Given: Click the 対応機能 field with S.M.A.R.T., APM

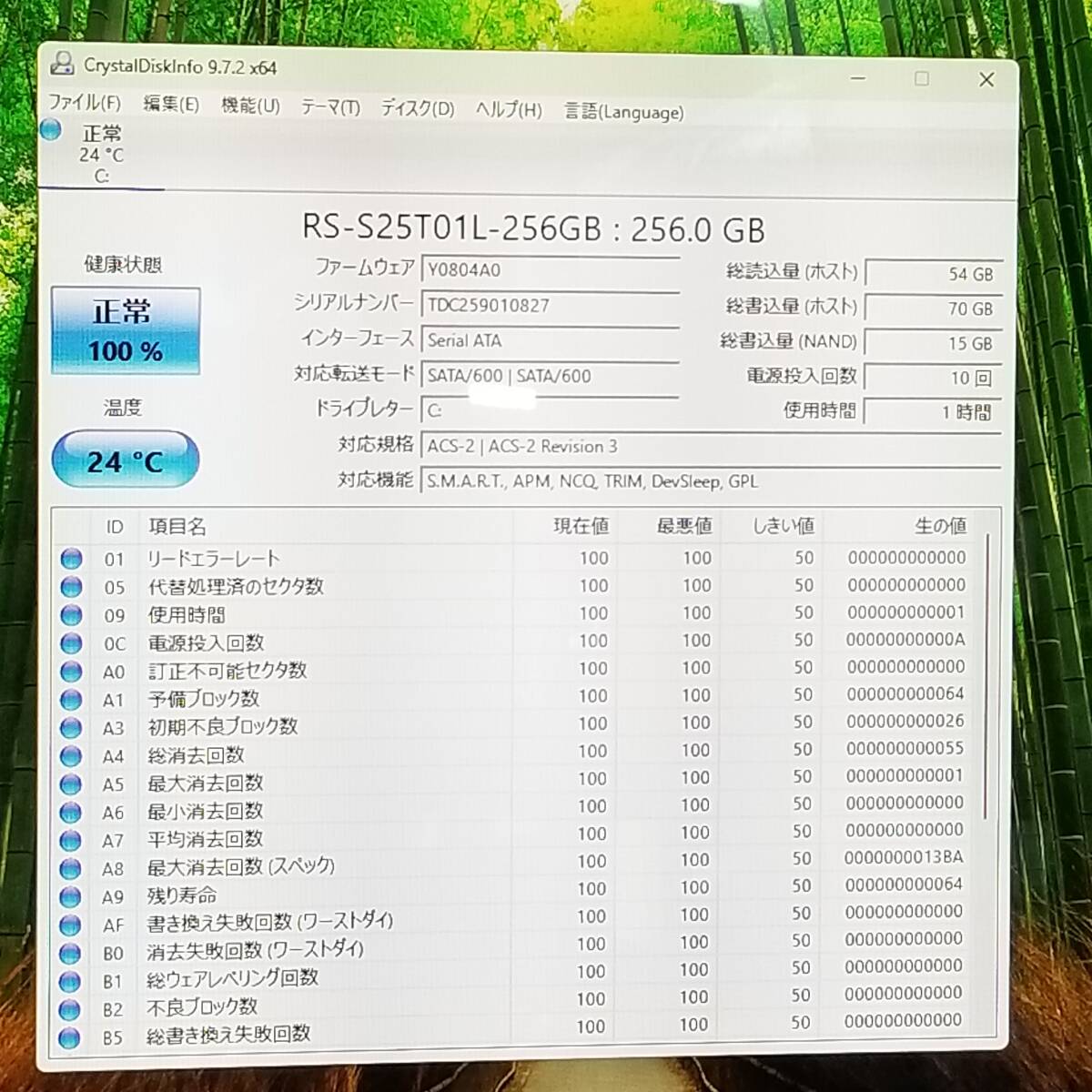Looking at the screenshot, I should pos(712,480).
